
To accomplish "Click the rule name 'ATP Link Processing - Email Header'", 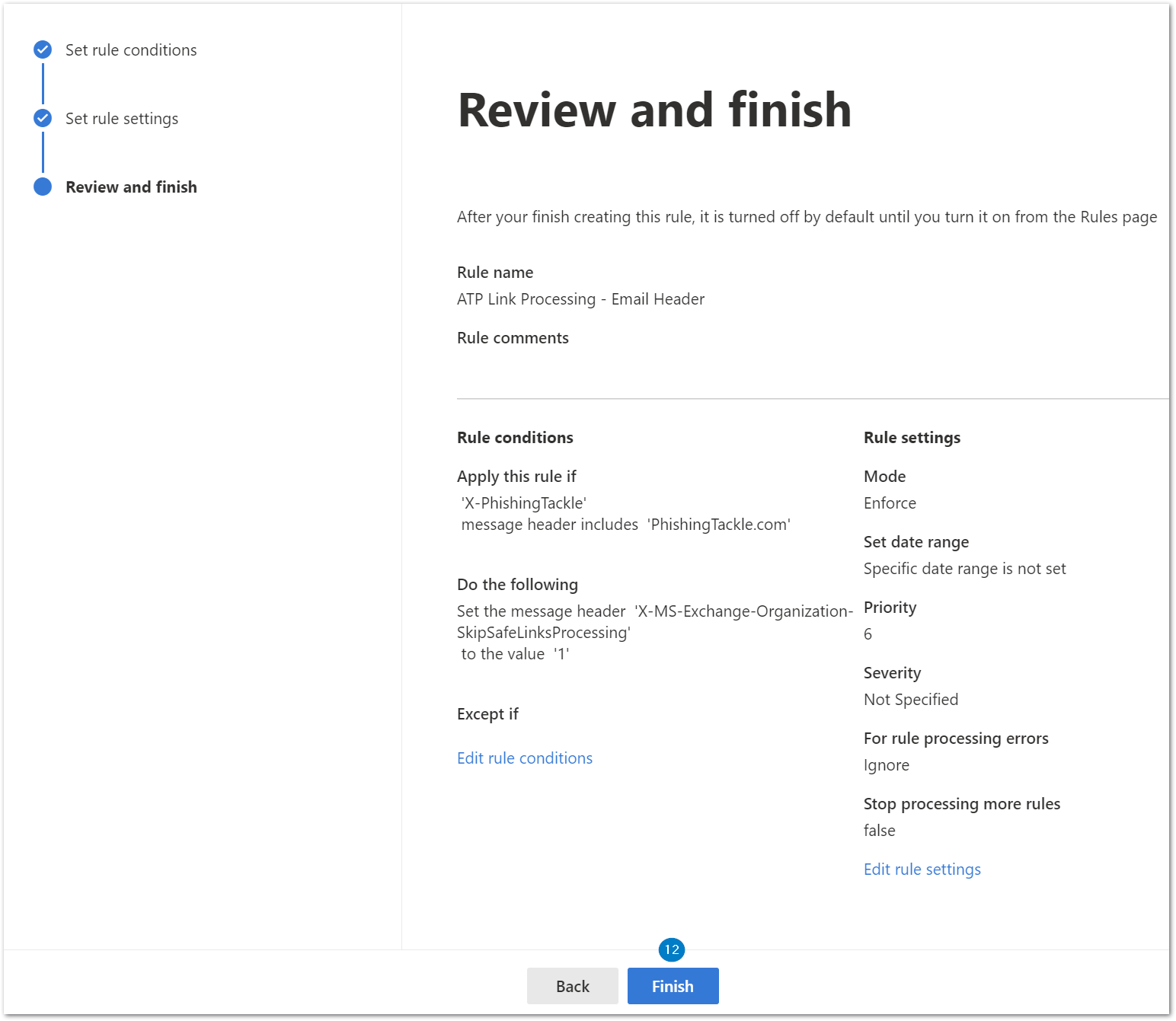I will coord(580,299).
